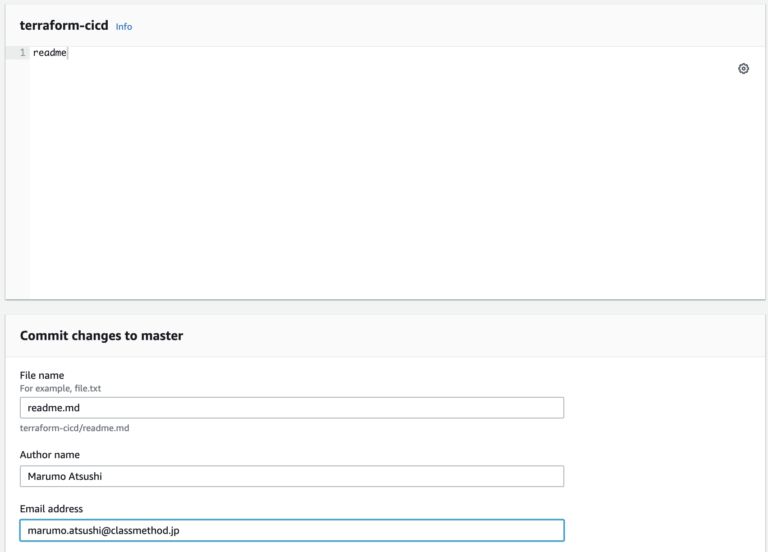Click the 'For example, file.txt' hint
768x552 pixels.
(x=60, y=387)
